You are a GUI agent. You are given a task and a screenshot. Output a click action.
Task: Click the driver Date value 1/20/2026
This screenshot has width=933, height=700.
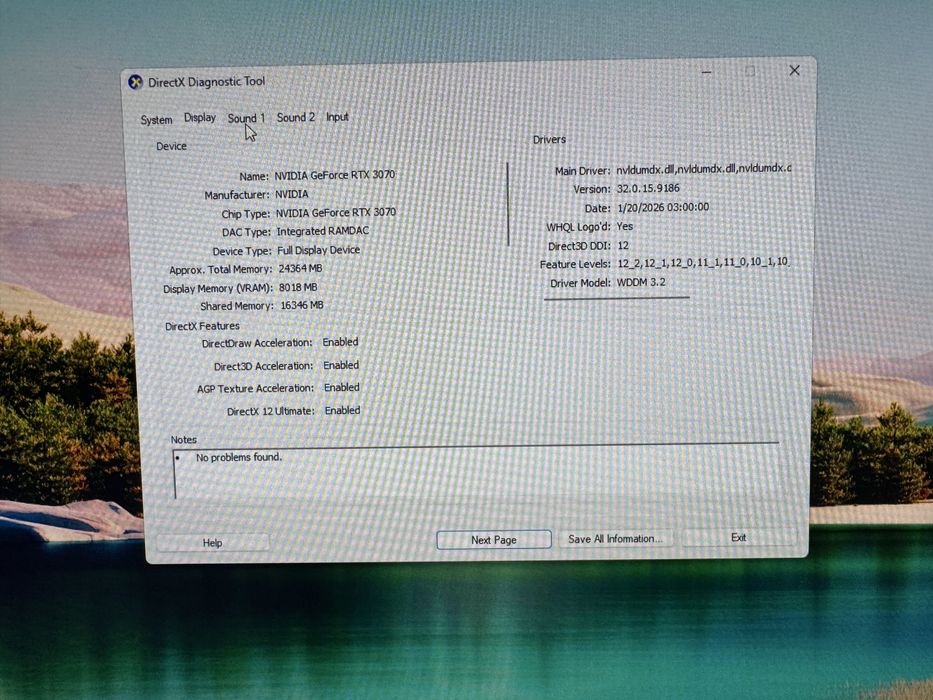pos(663,207)
